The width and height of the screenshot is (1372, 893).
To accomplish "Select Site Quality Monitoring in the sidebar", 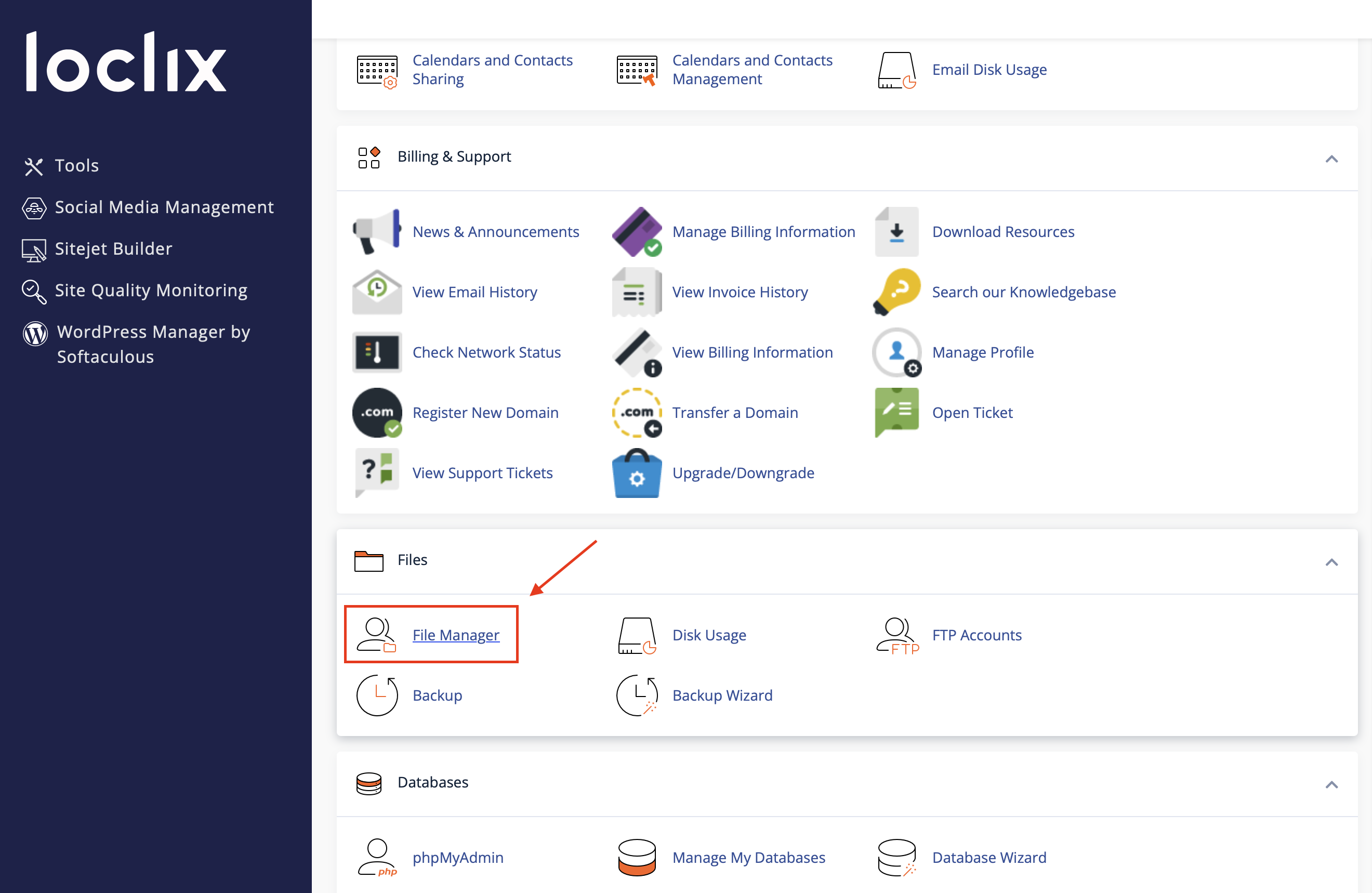I will click(x=151, y=290).
